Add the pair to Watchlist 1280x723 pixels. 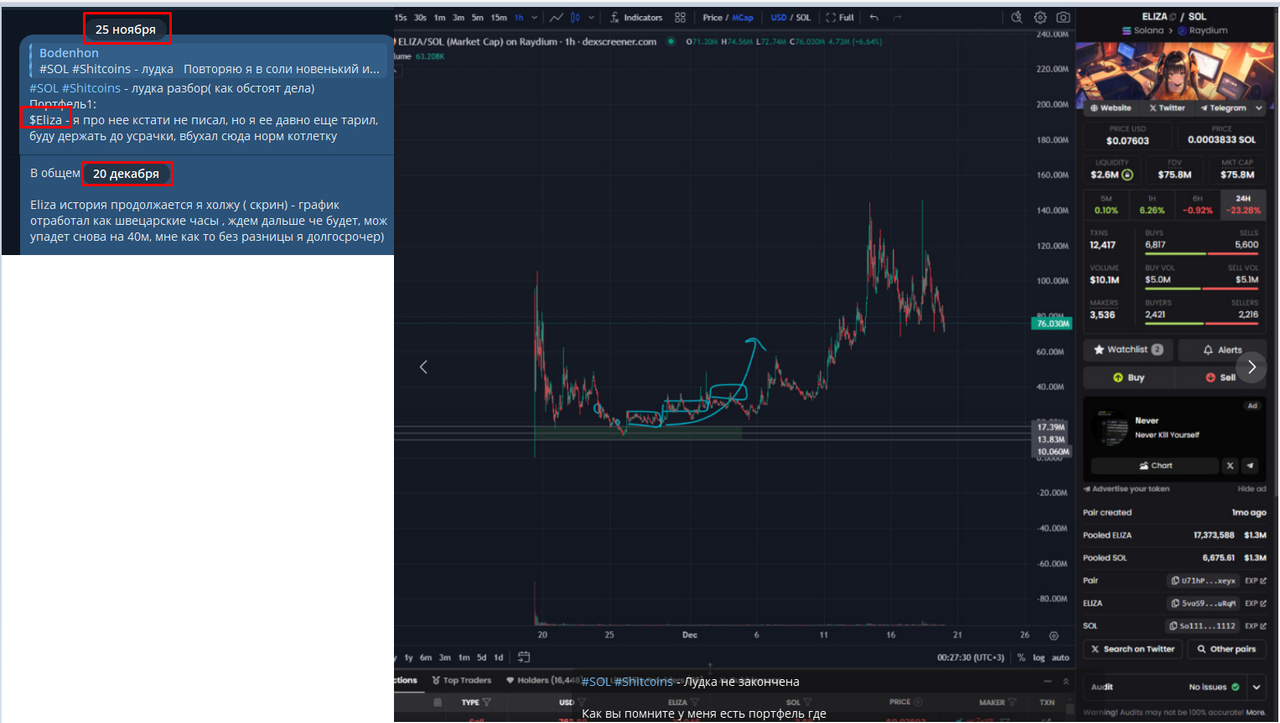tap(1128, 350)
